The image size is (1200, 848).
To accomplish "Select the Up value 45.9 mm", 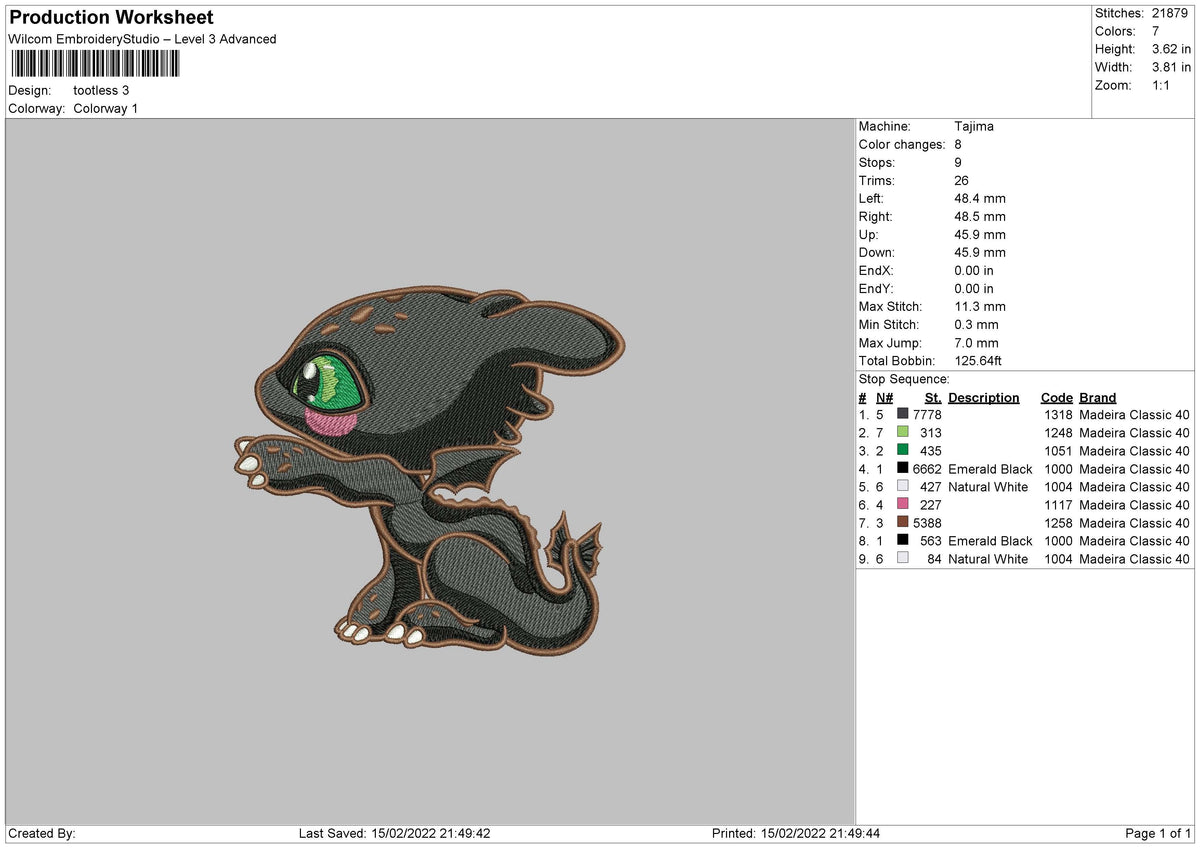I will tap(980, 235).
